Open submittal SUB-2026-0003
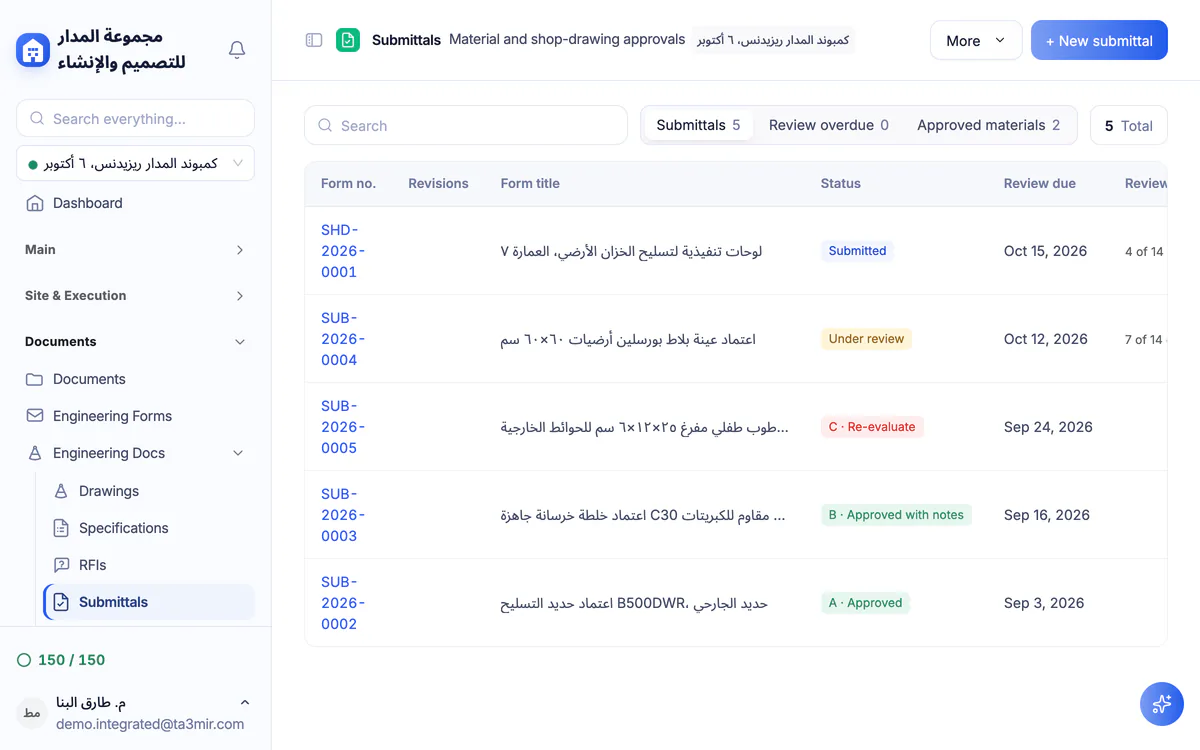The image size is (1200, 750). [343, 515]
